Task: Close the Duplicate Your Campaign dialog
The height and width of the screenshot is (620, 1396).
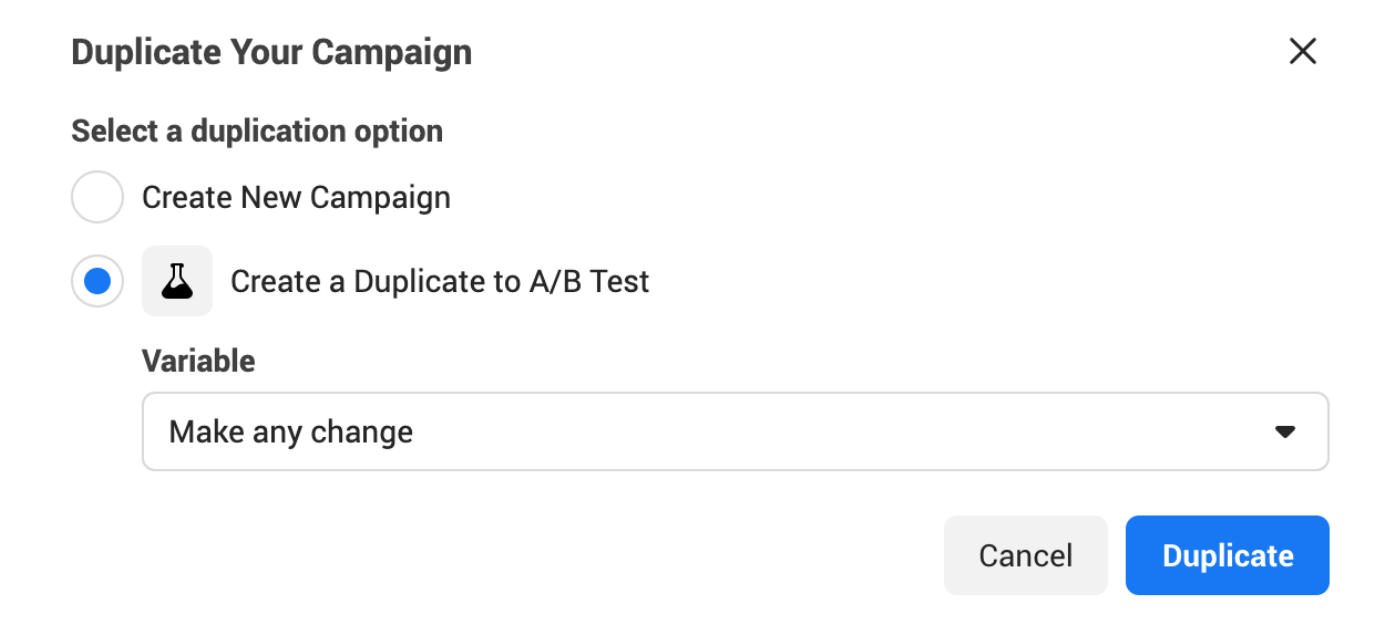Action: tap(1302, 52)
